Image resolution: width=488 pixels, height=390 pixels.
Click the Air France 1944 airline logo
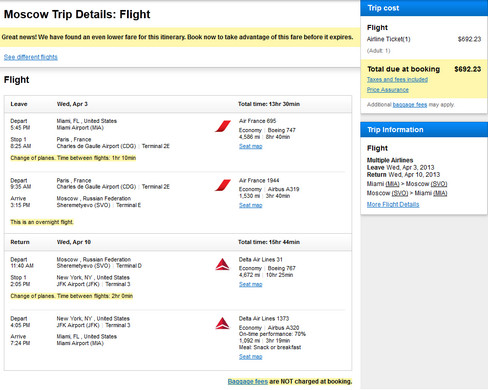pos(223,185)
